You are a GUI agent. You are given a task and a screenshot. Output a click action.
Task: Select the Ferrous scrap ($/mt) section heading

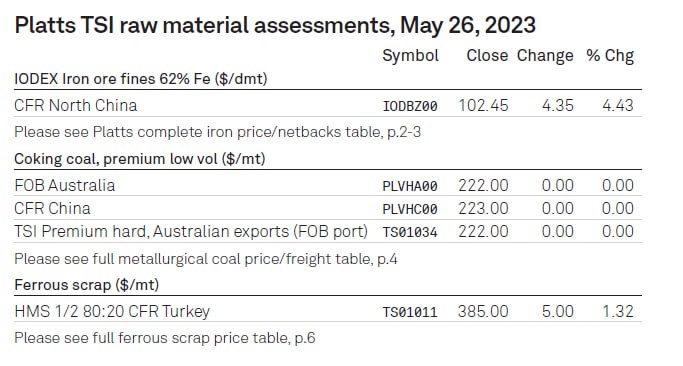coord(87,285)
